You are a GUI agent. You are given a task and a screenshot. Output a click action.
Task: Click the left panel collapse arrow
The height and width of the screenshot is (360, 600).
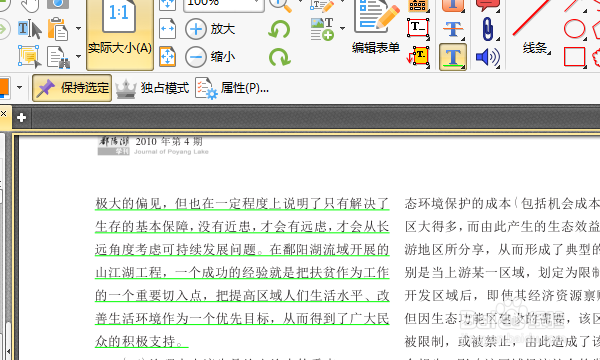8,351
